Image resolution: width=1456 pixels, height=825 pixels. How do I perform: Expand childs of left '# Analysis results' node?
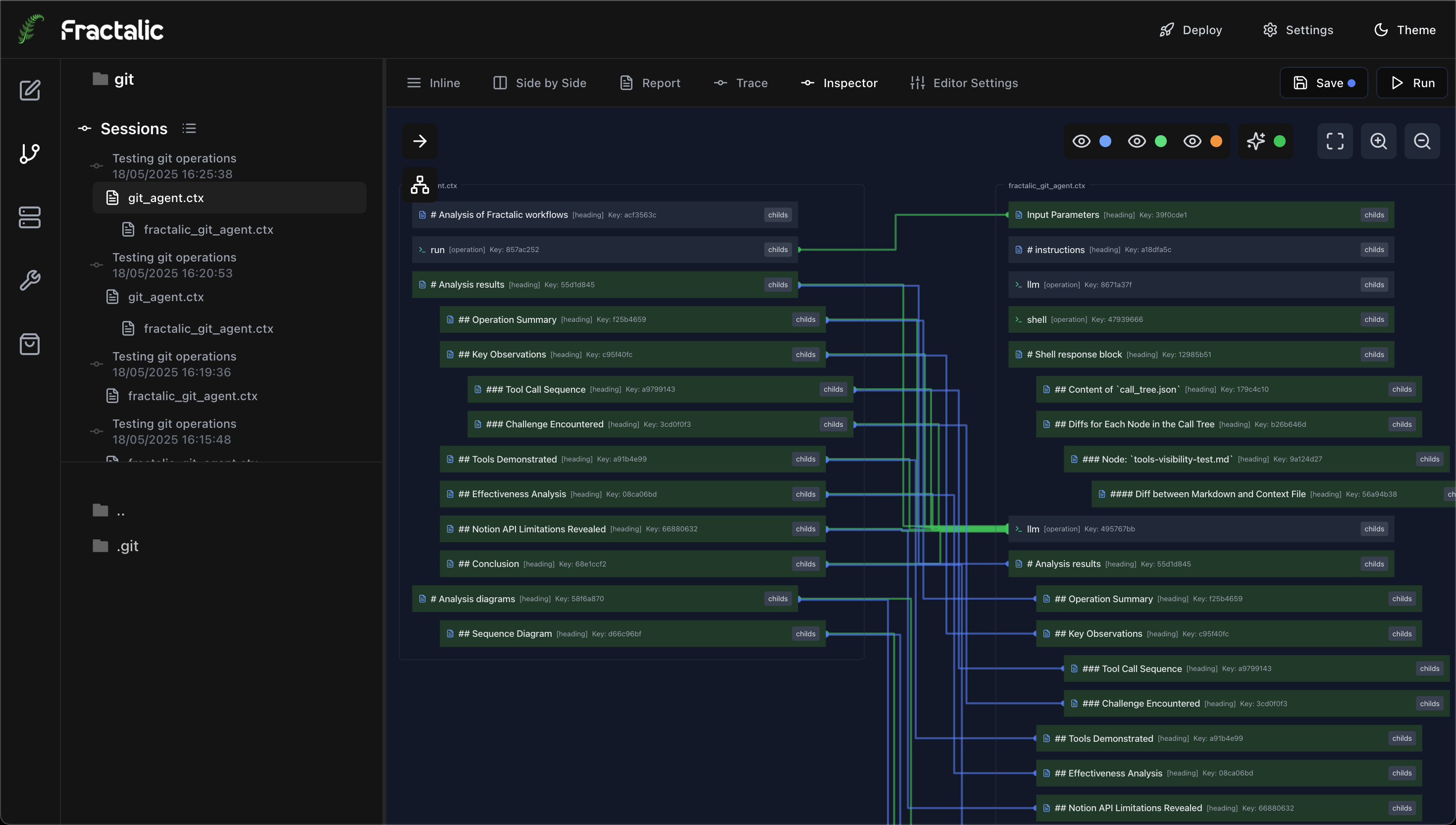[x=778, y=284]
